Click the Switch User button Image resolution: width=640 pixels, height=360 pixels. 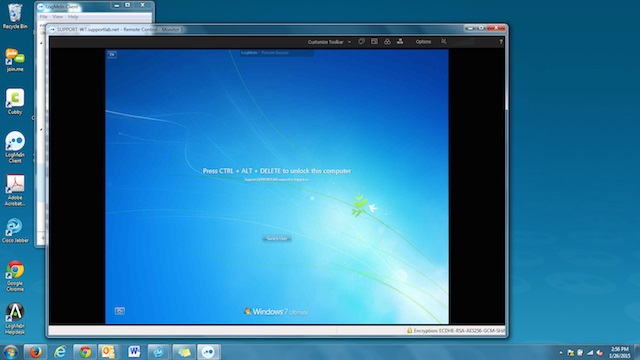tap(277, 238)
